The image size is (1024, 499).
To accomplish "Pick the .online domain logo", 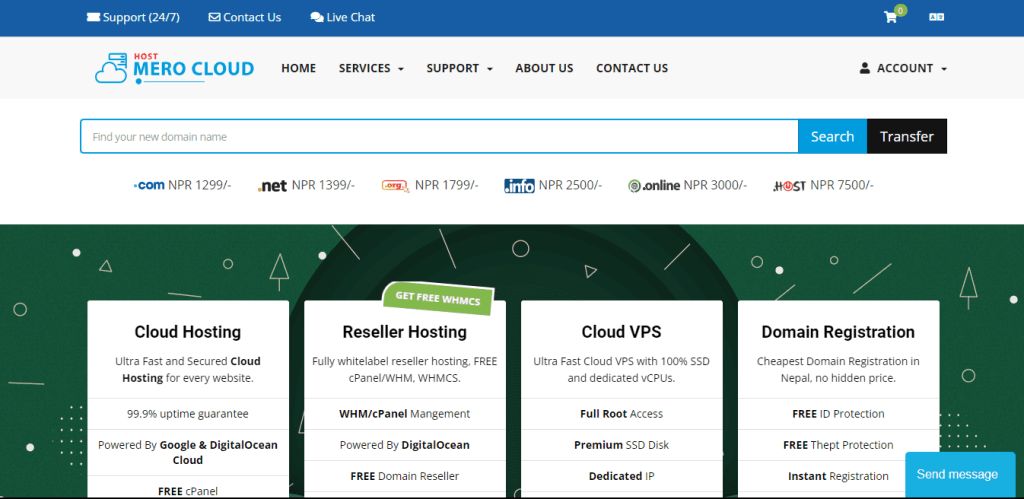I will [654, 185].
